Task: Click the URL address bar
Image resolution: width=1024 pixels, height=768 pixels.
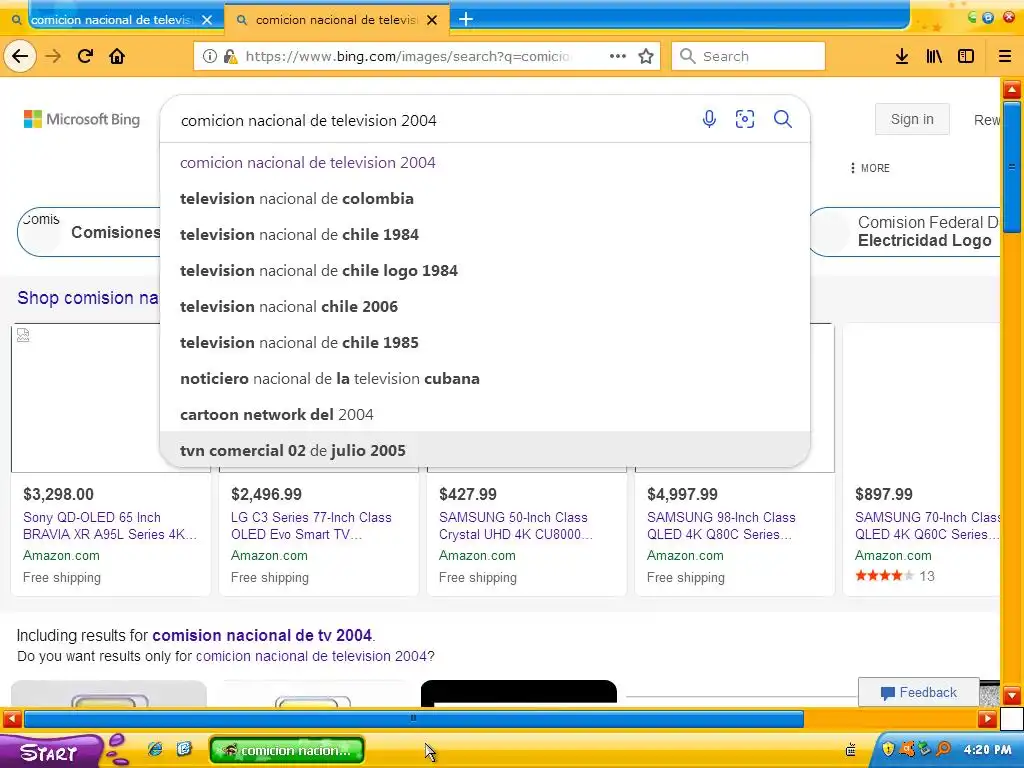Action: 408,56
